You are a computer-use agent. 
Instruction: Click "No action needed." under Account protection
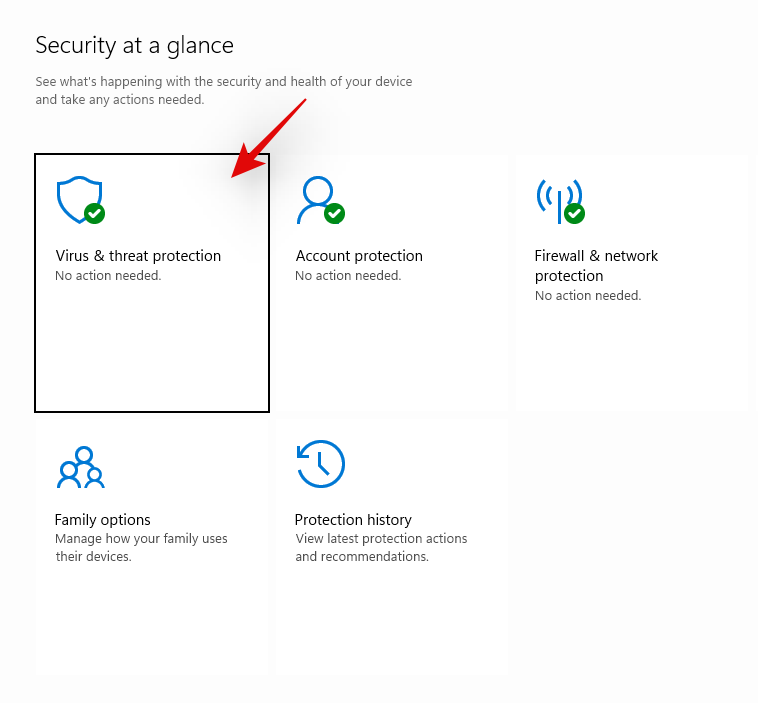point(348,276)
